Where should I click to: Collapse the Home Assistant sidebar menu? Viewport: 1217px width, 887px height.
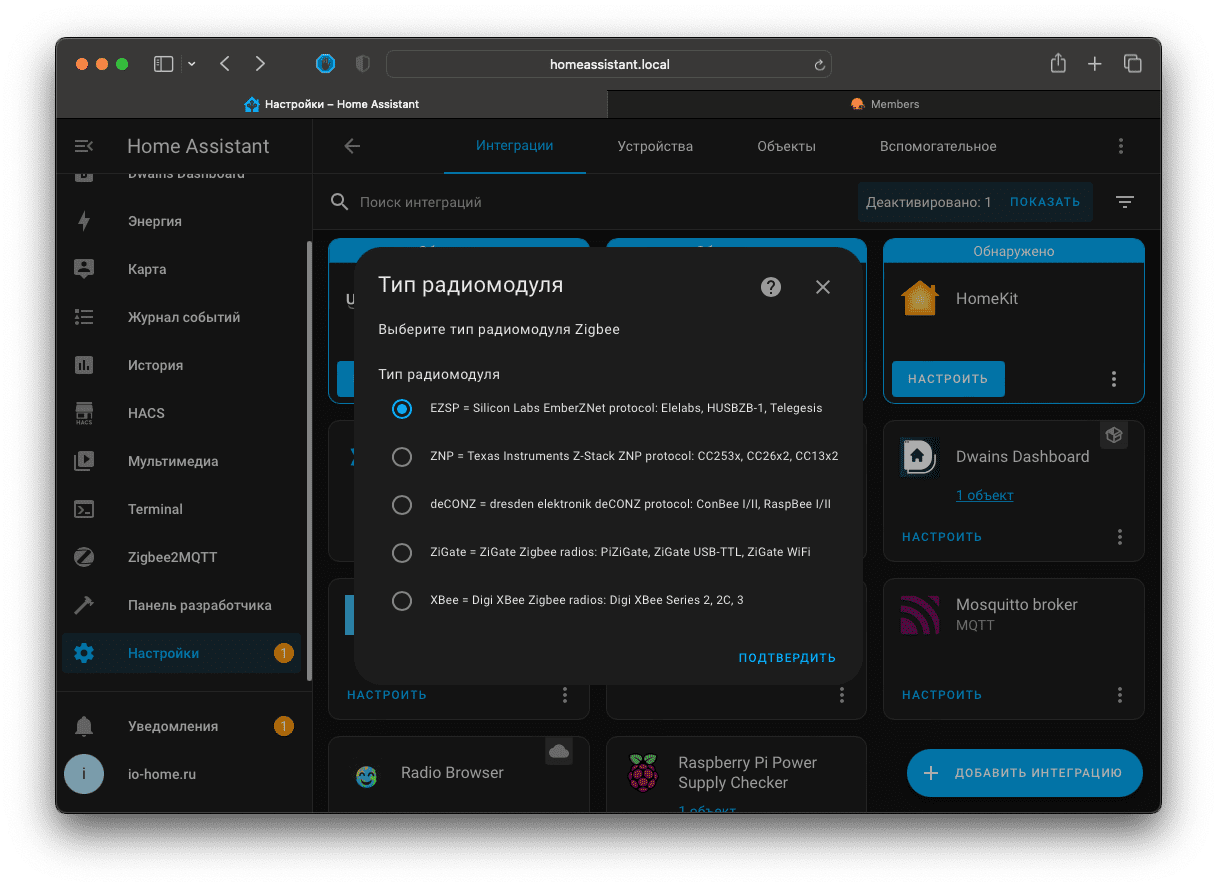click(x=84, y=146)
